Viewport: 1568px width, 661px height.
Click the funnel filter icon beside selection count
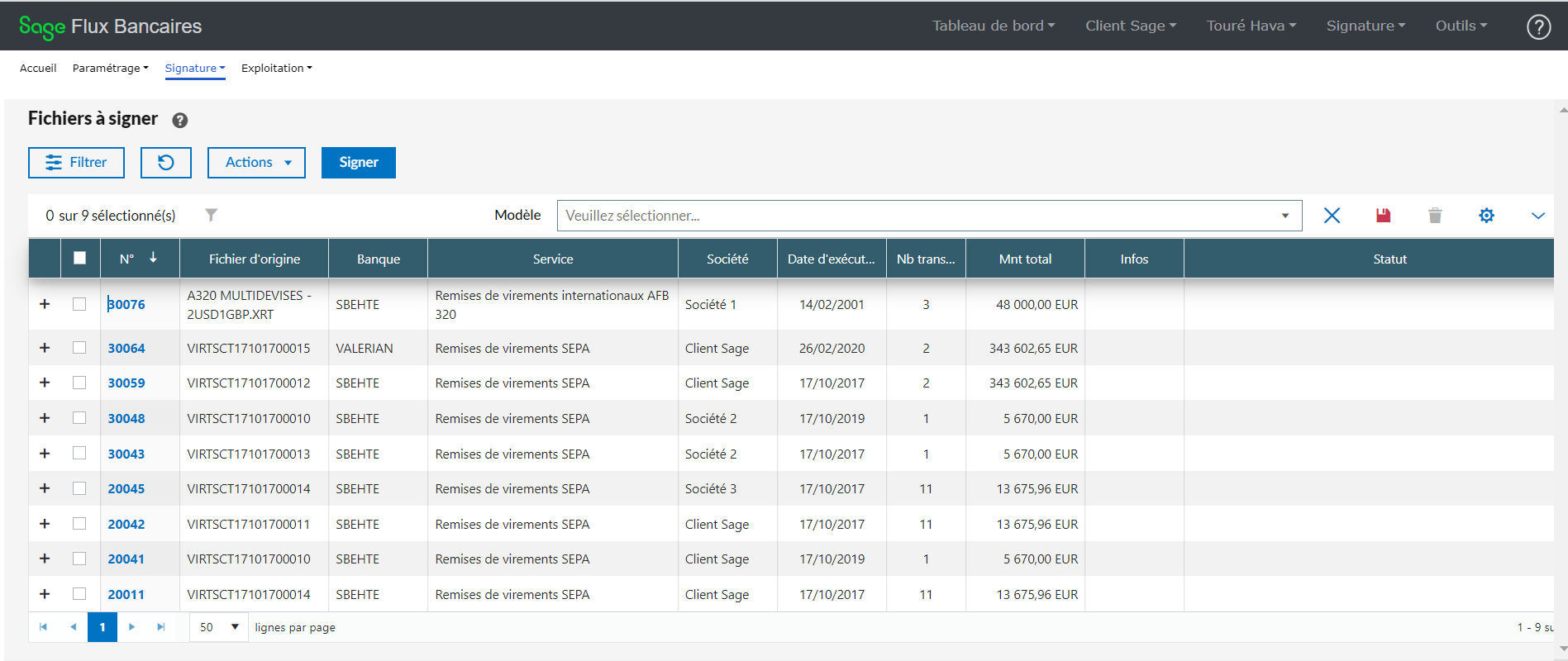tap(212, 215)
